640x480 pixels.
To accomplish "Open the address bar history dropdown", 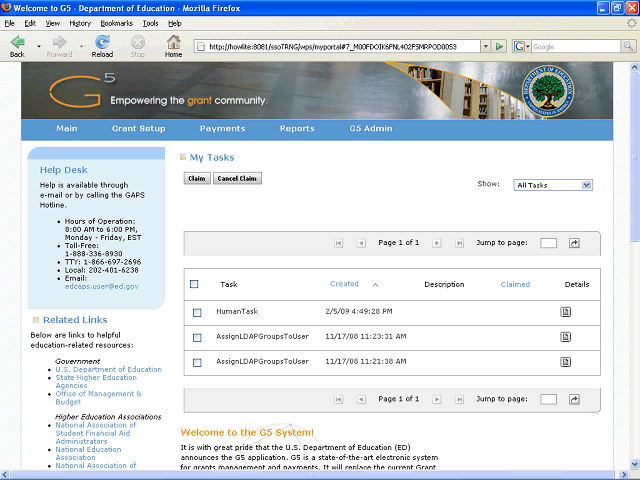I will point(485,47).
